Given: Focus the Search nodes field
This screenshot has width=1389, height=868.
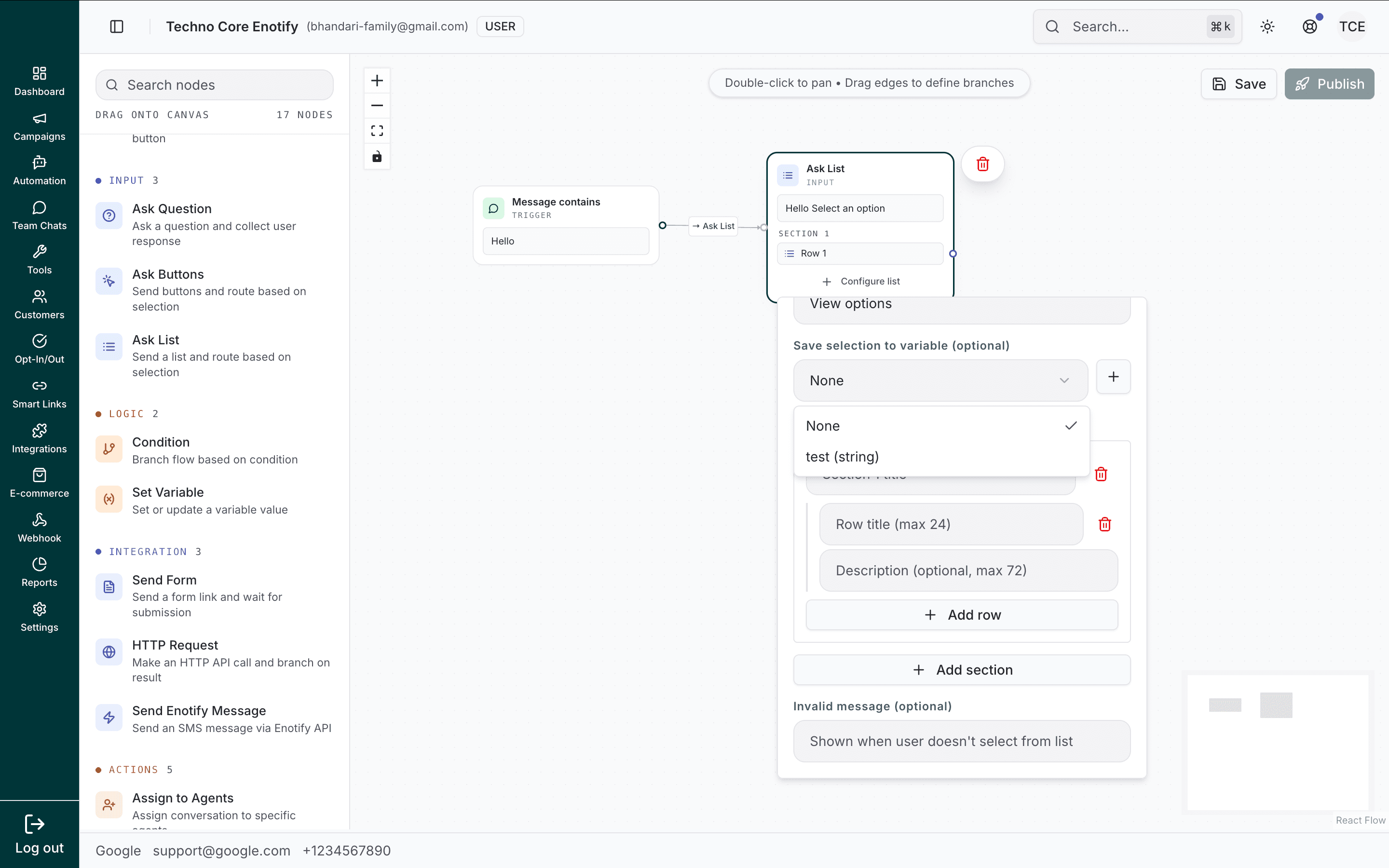Looking at the screenshot, I should click(215, 85).
